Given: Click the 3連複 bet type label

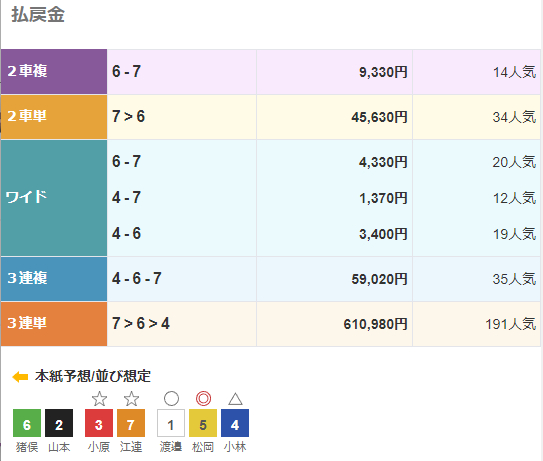Looking at the screenshot, I should pos(27,278).
